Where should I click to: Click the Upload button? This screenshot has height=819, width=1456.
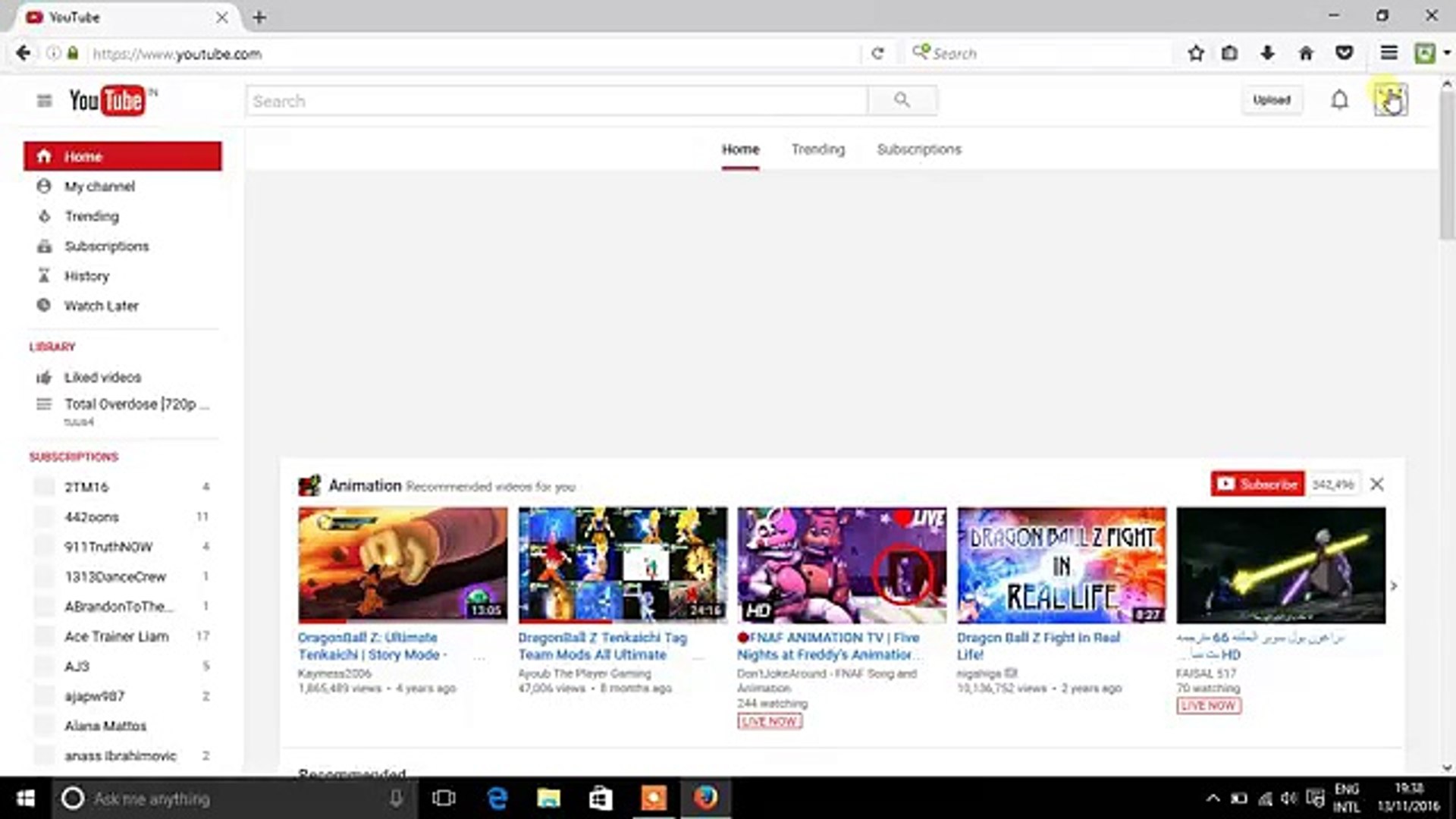pyautogui.click(x=1272, y=99)
